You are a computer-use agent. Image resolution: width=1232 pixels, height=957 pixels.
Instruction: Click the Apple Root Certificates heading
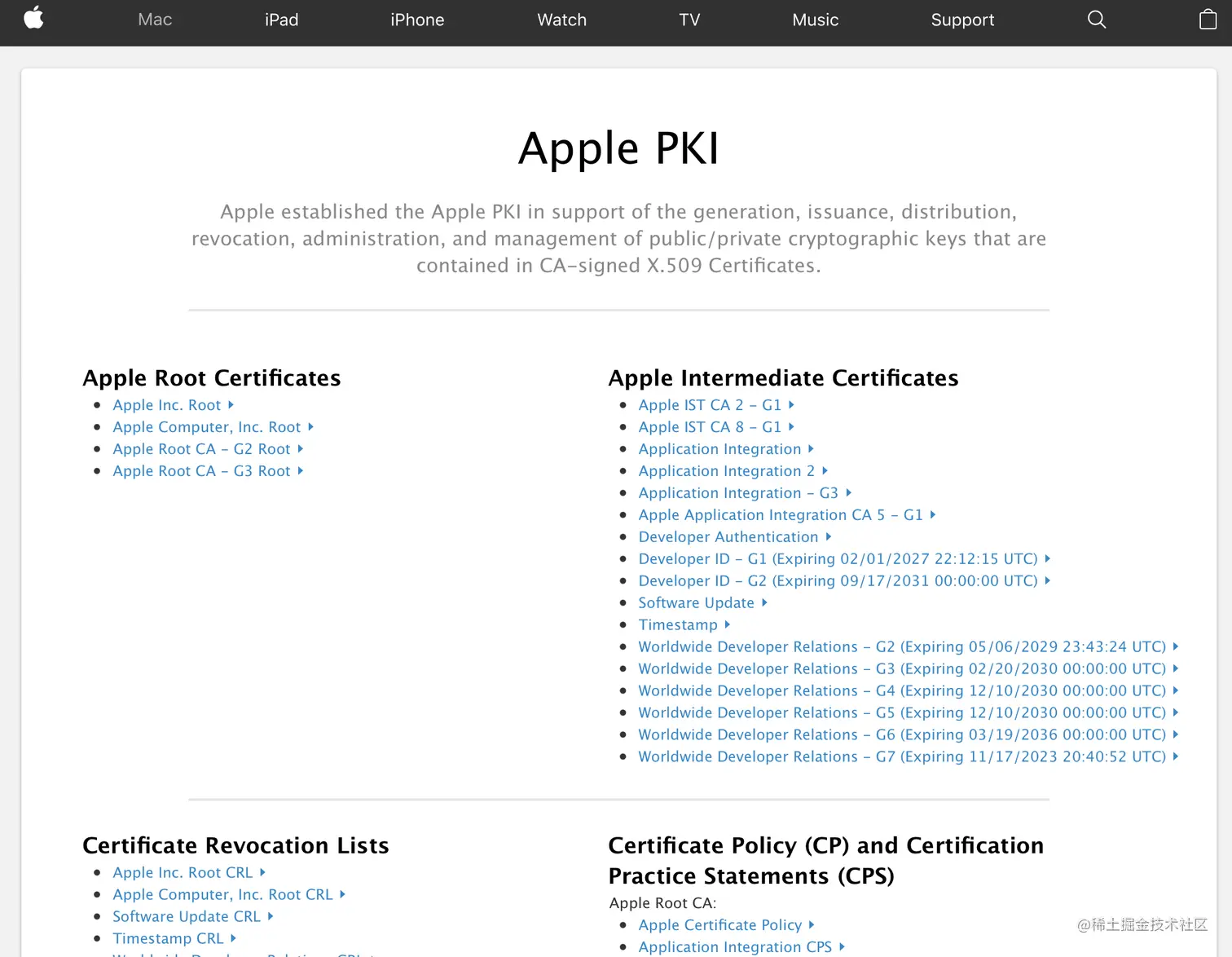coord(212,378)
